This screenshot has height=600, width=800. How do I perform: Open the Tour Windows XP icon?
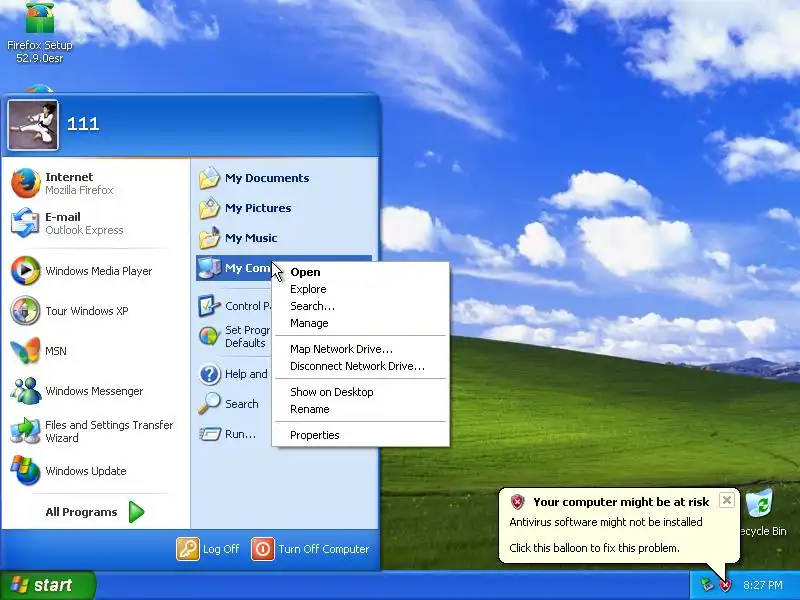pyautogui.click(x=26, y=311)
